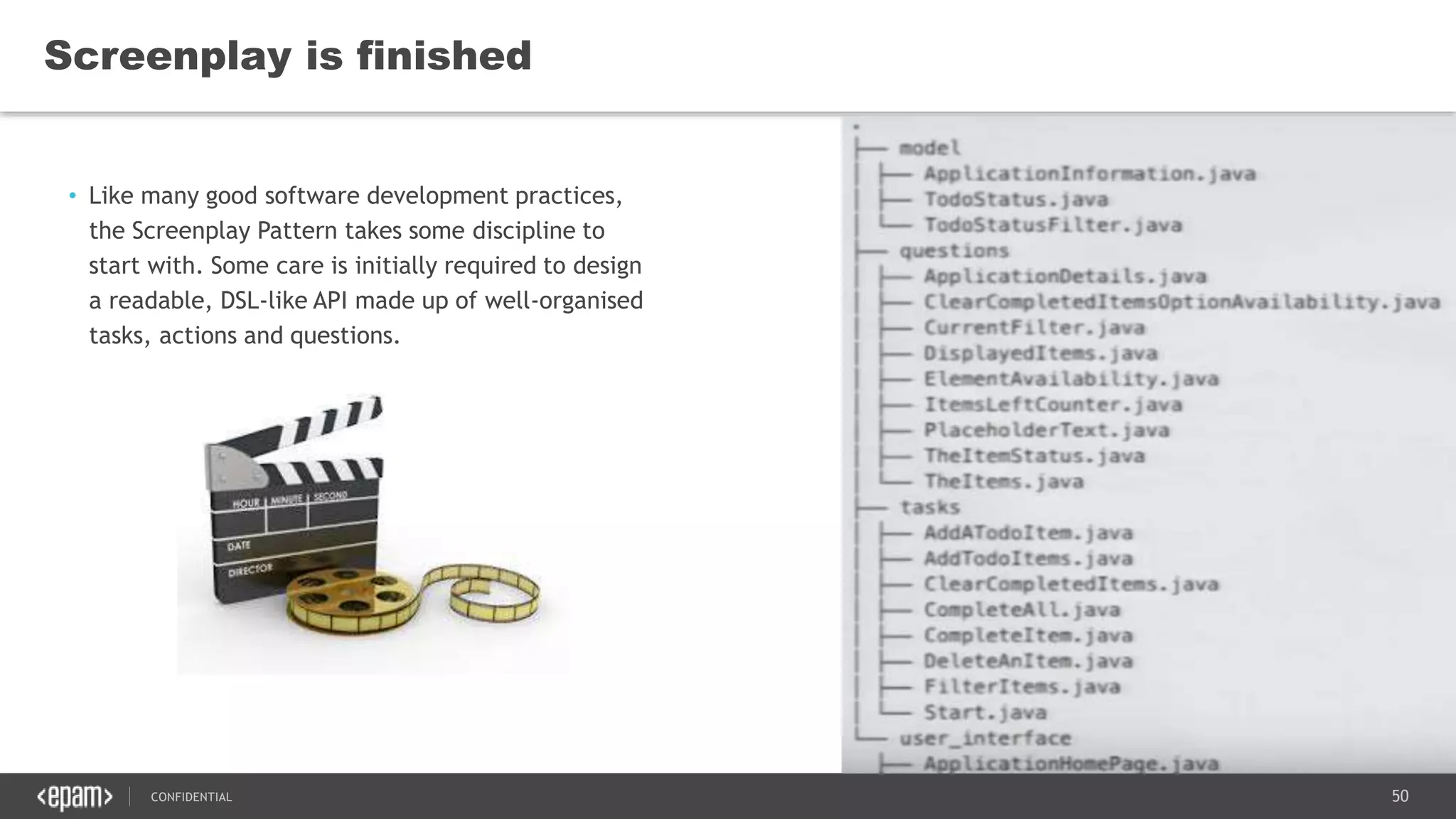Select DisplayedItems.java file entry
This screenshot has height=819, width=1456.
click(1040, 353)
